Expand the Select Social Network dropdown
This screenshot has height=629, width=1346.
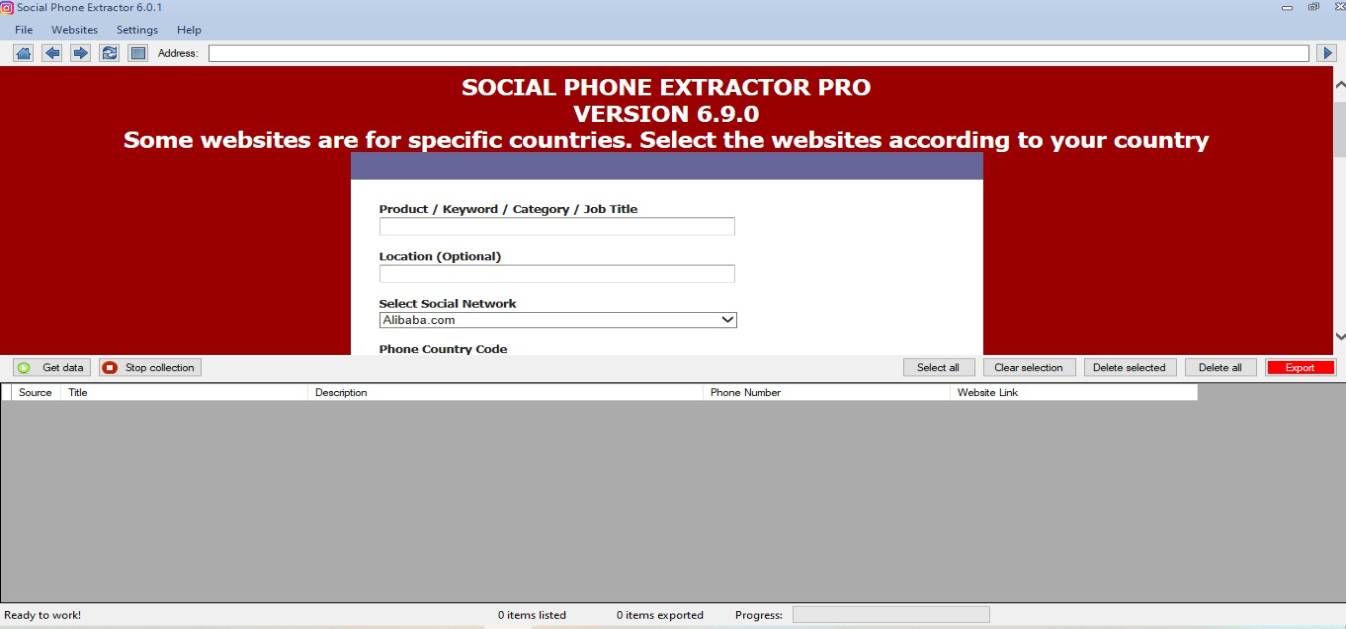(x=558, y=320)
